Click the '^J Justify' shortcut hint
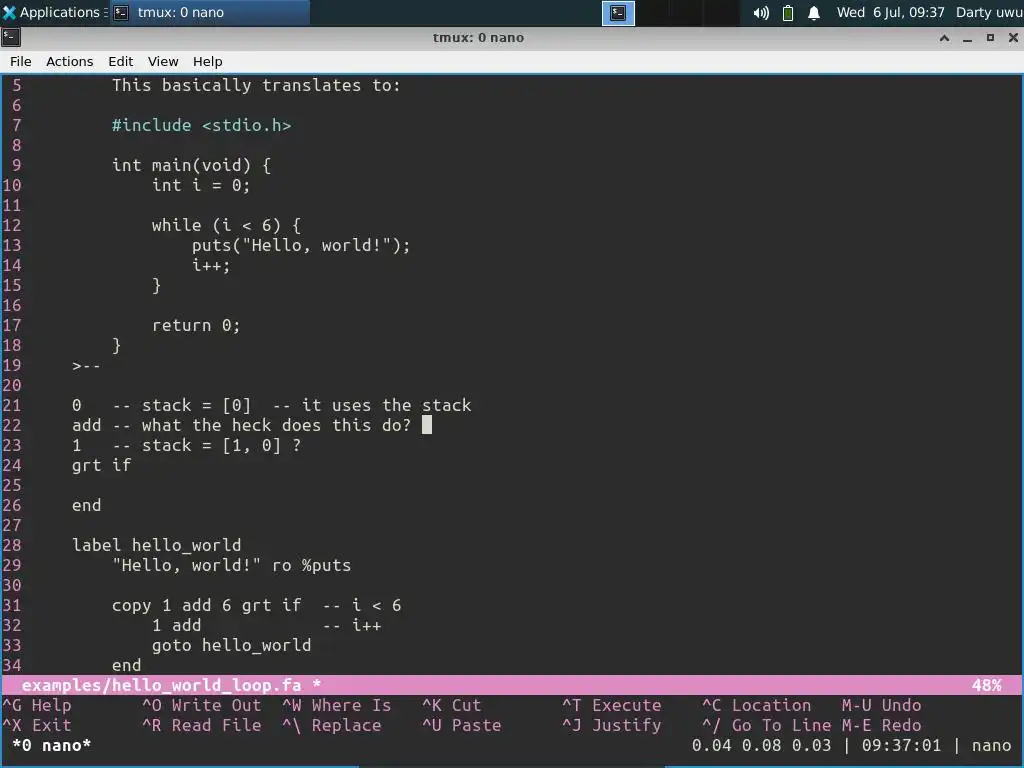 pos(611,725)
